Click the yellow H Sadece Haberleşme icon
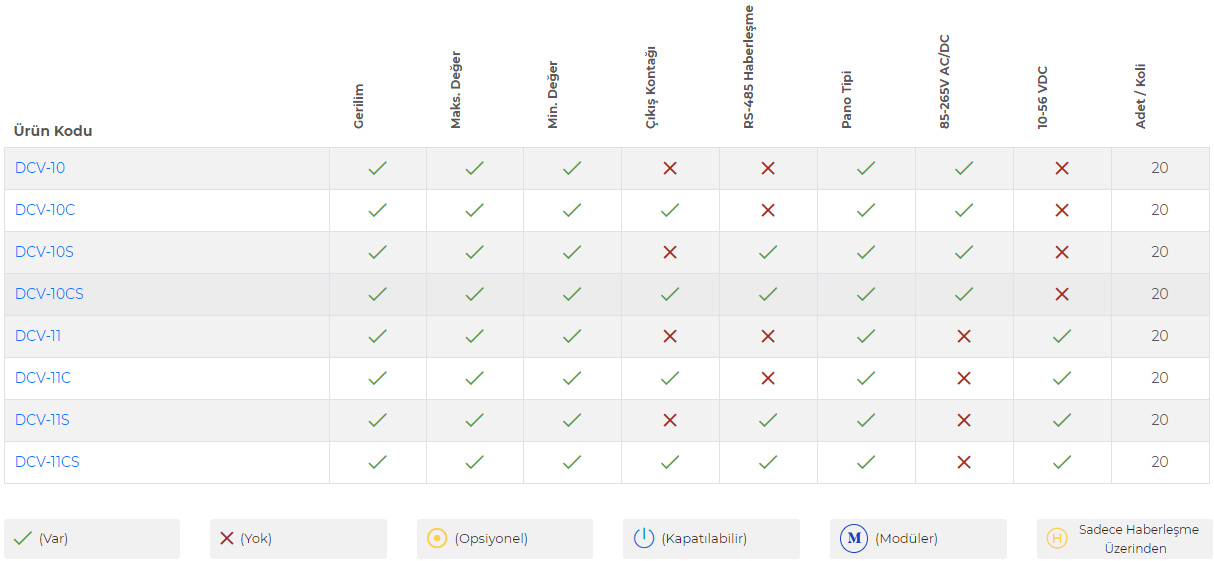This screenshot has height=561, width=1214. pyautogui.click(x=1057, y=538)
